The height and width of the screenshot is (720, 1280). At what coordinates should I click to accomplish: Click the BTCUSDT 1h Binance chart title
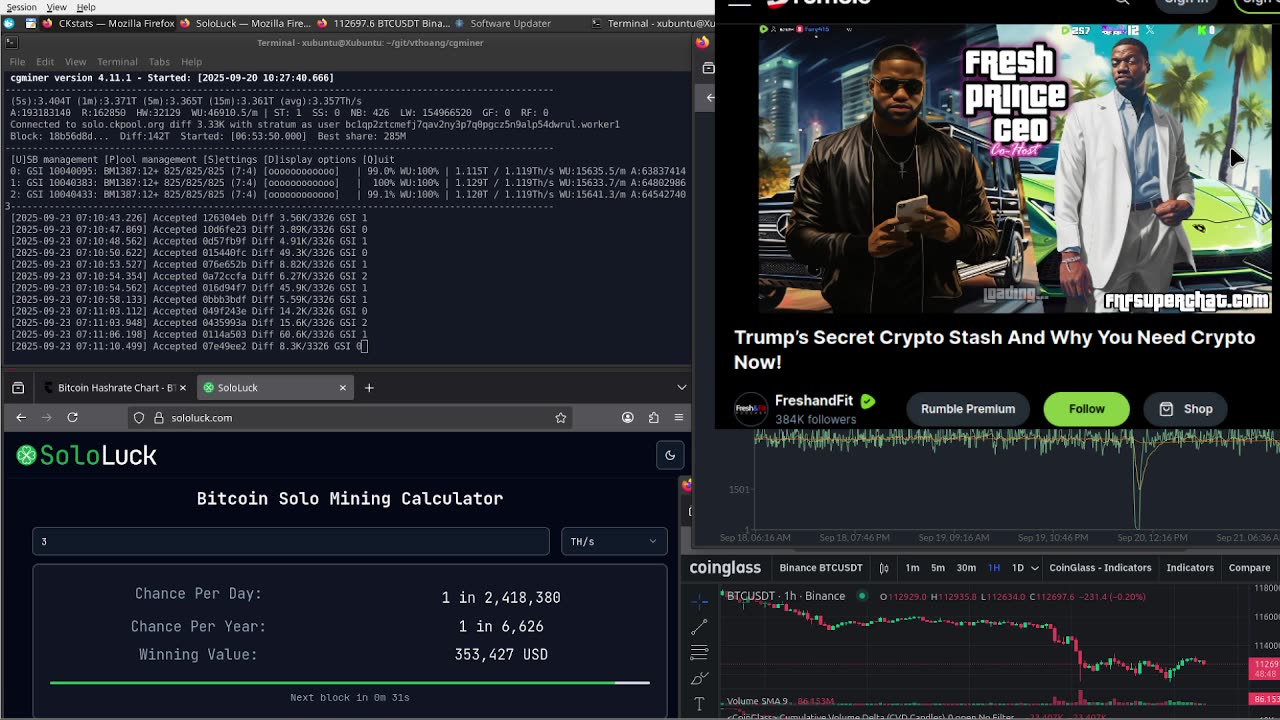click(786, 596)
